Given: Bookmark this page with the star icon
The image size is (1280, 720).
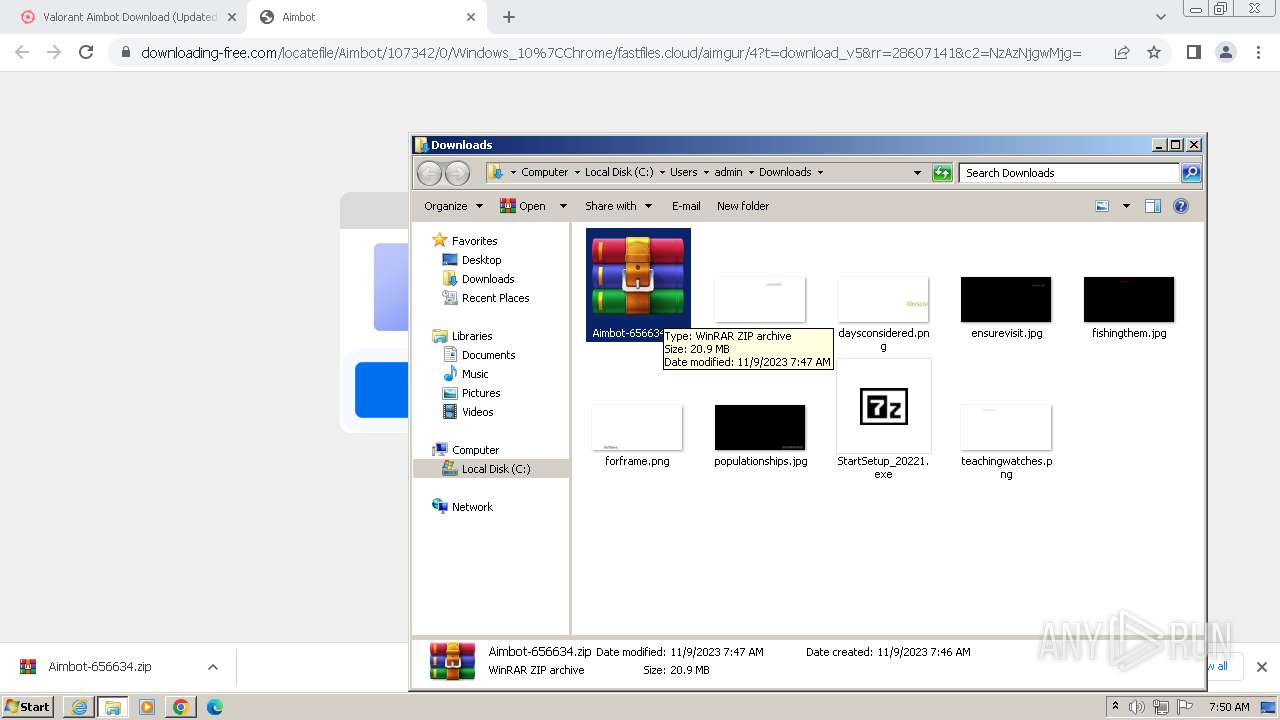Looking at the screenshot, I should (x=1154, y=52).
